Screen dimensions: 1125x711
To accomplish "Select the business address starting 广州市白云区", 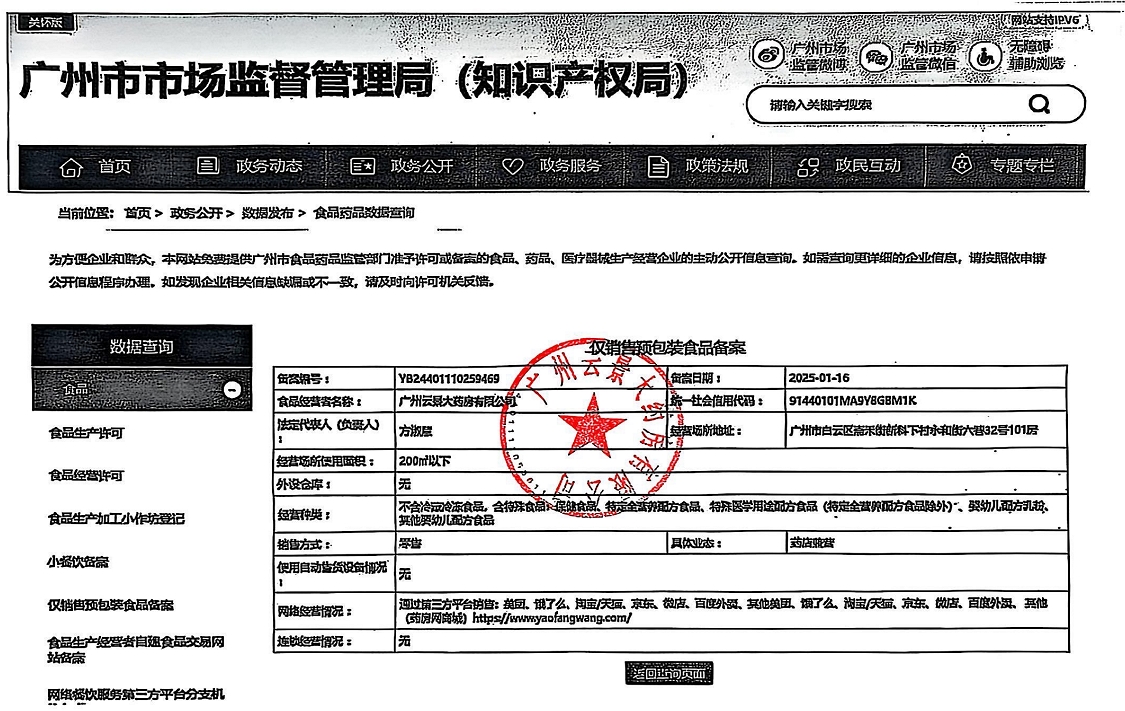I will tap(913, 430).
